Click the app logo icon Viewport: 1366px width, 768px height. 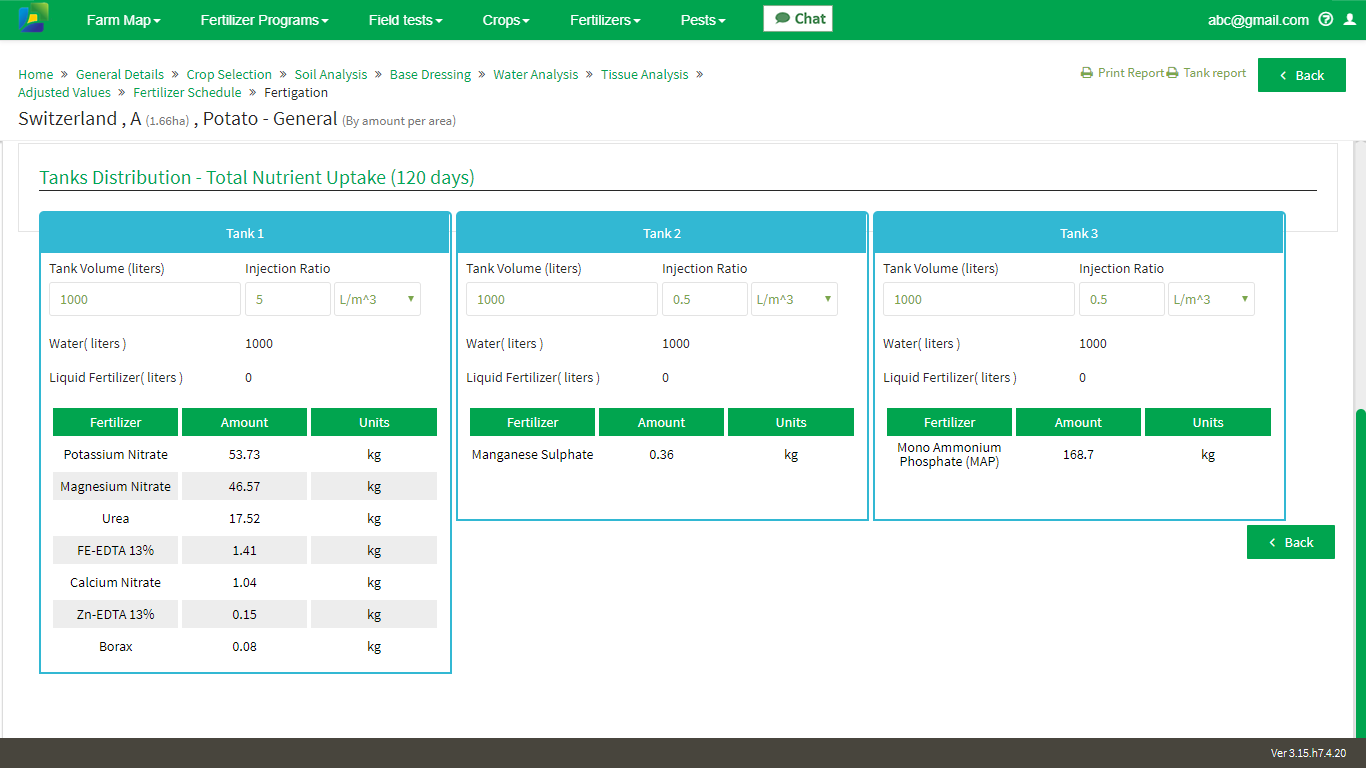(33, 19)
